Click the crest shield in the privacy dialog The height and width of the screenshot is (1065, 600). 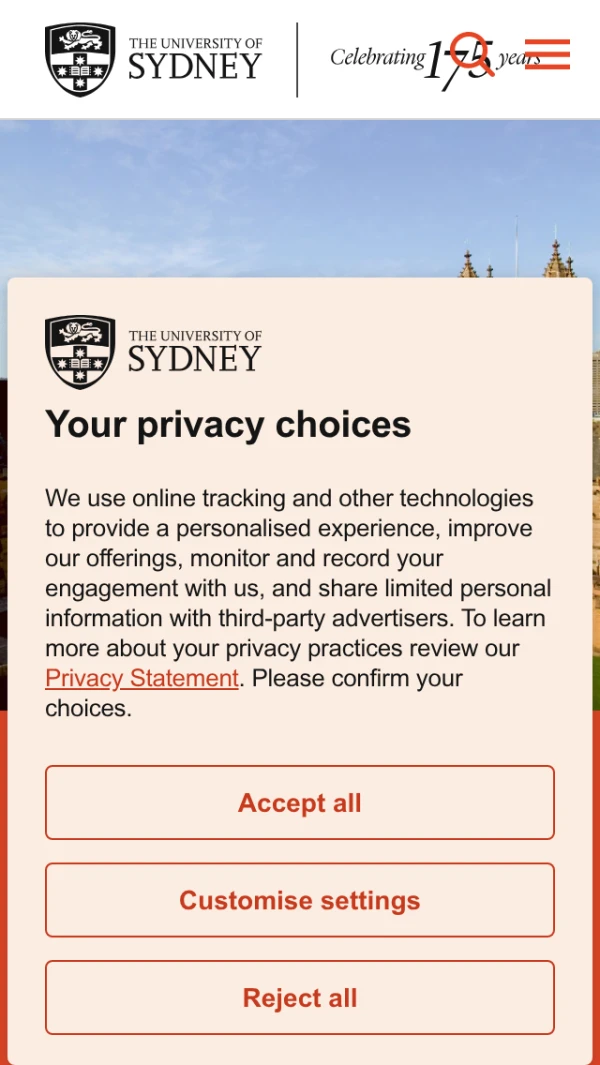coord(80,352)
